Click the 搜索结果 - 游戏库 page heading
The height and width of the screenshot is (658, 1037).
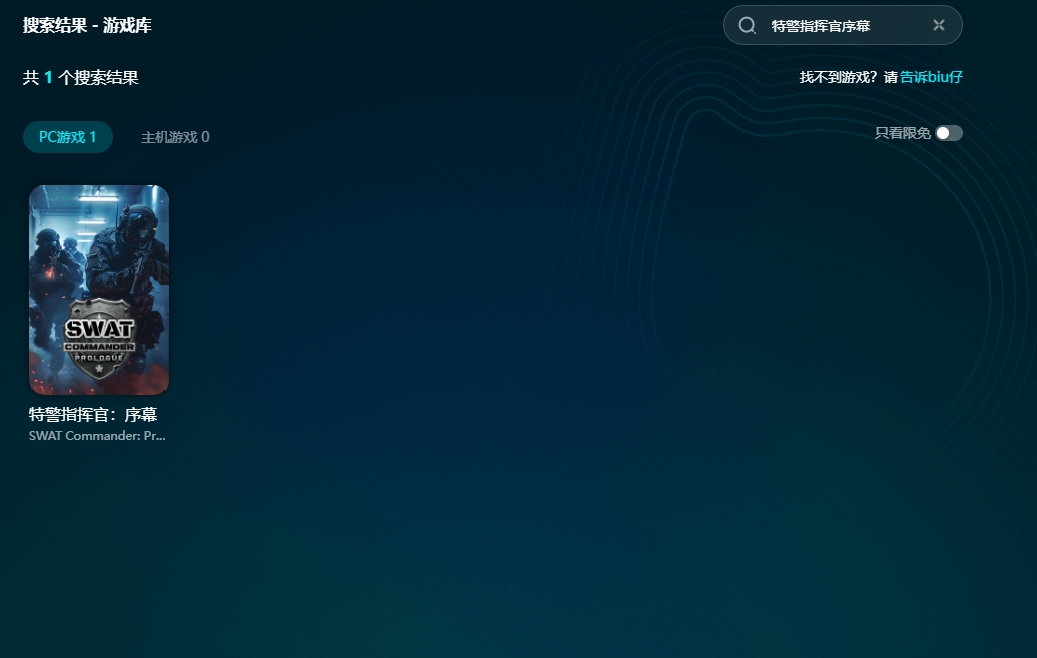click(x=87, y=25)
